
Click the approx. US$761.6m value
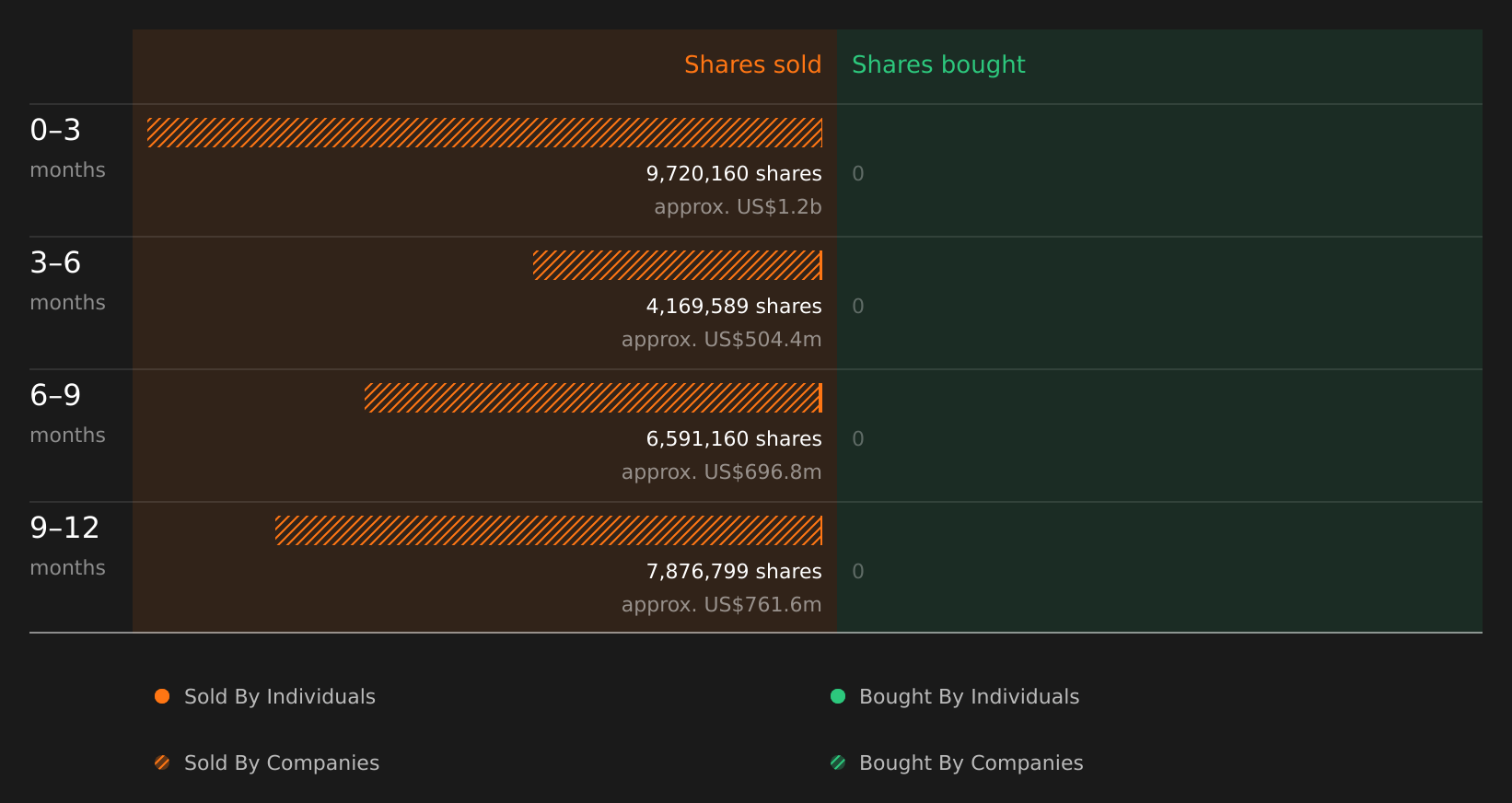721,604
